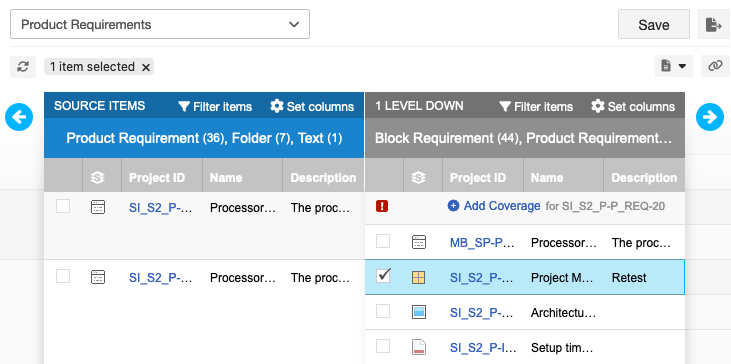
Task: Click the red exclamation warning icon
Action: [x=382, y=206]
